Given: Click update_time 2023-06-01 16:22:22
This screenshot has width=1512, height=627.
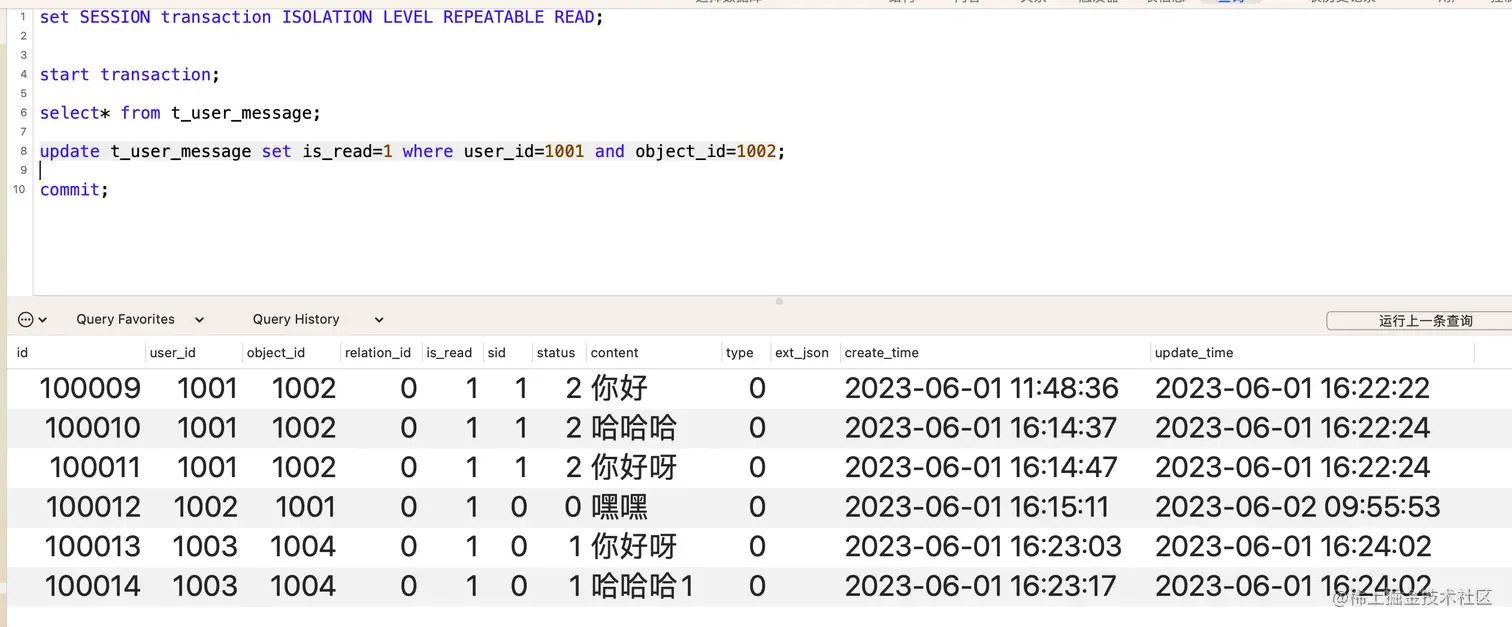Looking at the screenshot, I should click(x=1292, y=388).
